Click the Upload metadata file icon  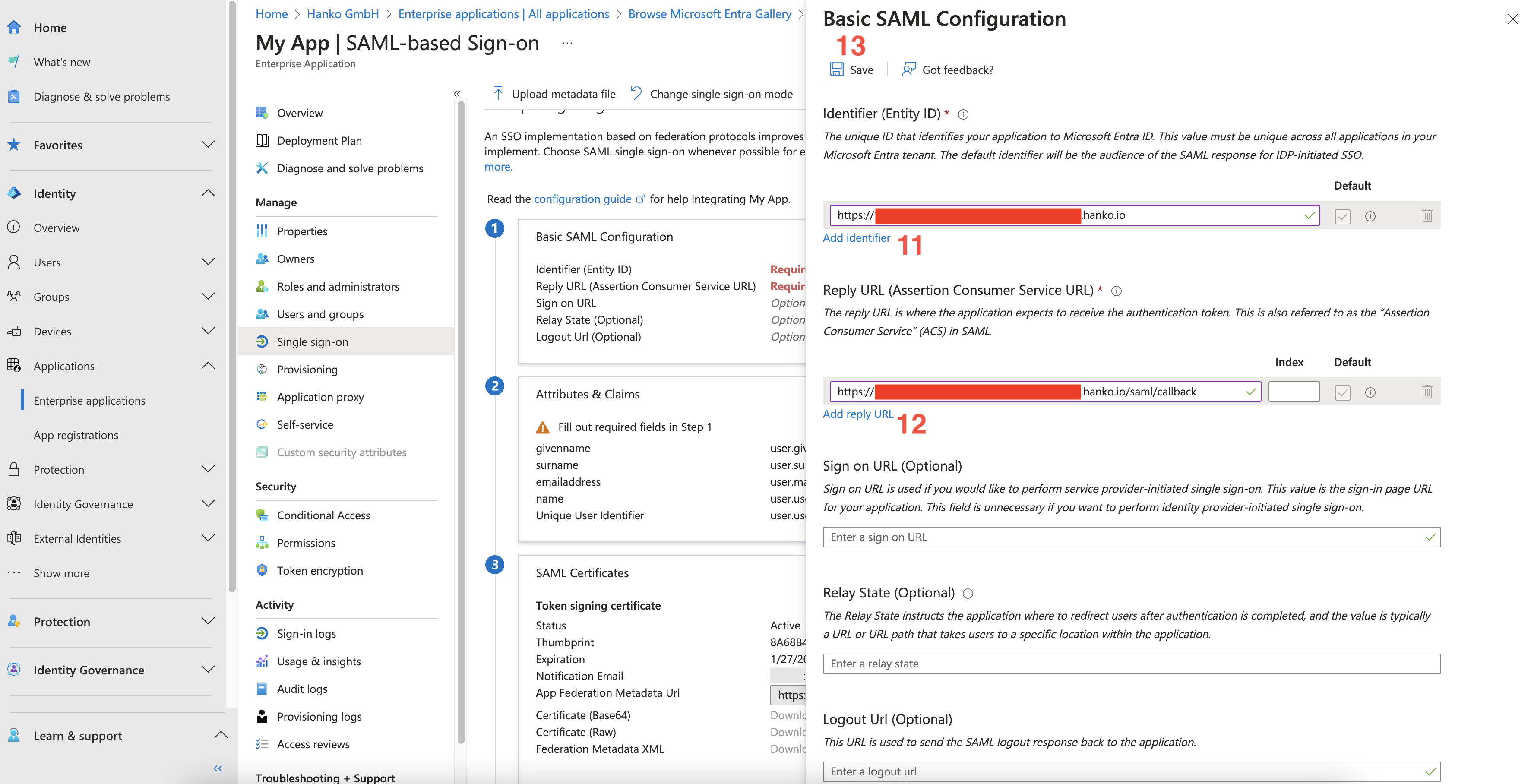(498, 94)
